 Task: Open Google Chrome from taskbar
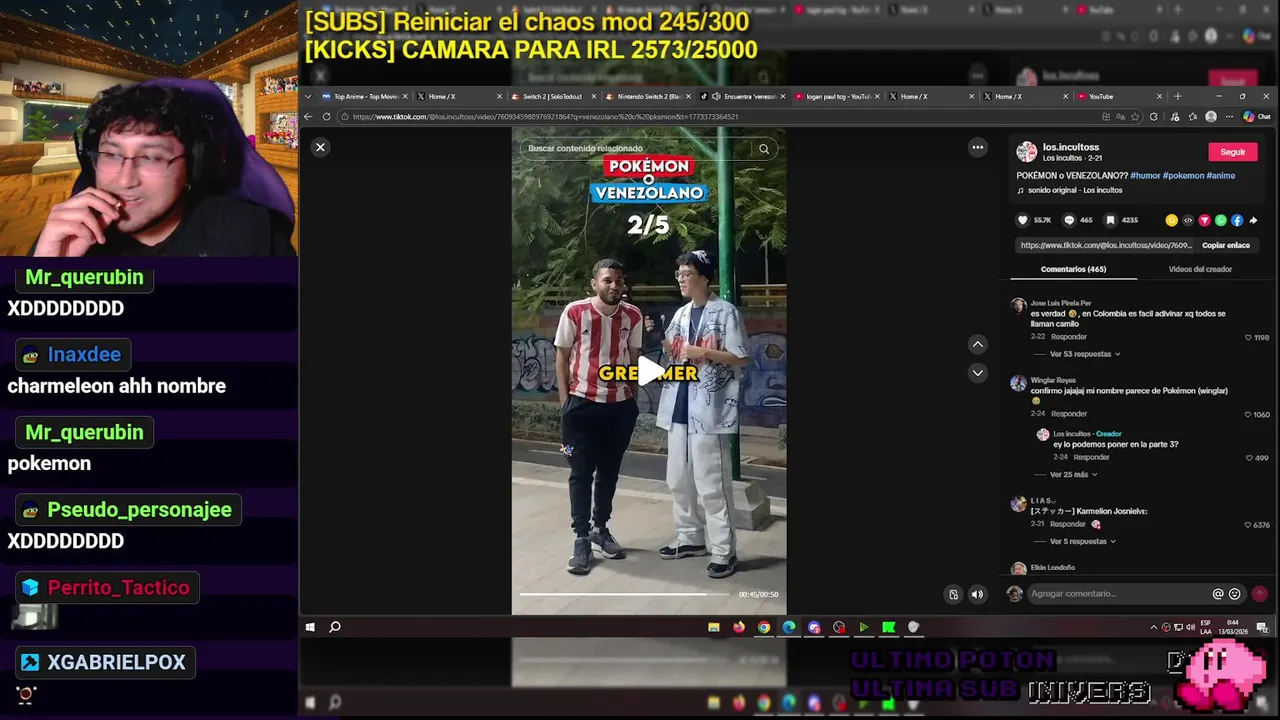point(764,627)
